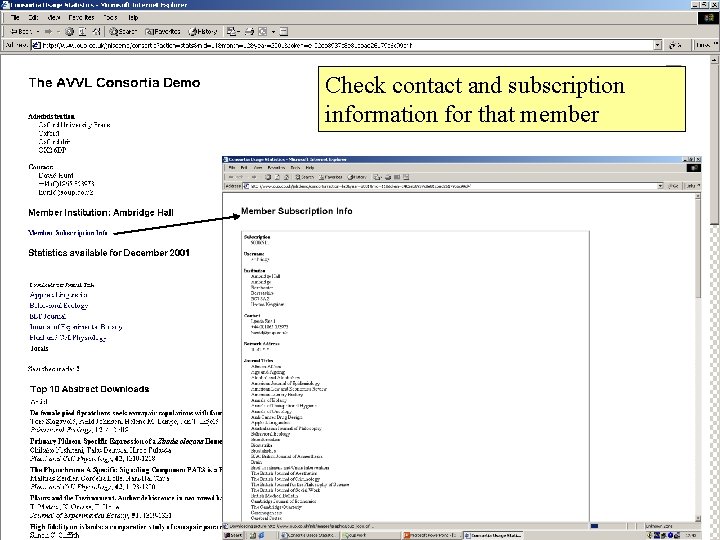Open the Tools menu in the main window
Viewport: 720px width, 540px height.
tap(110, 17)
